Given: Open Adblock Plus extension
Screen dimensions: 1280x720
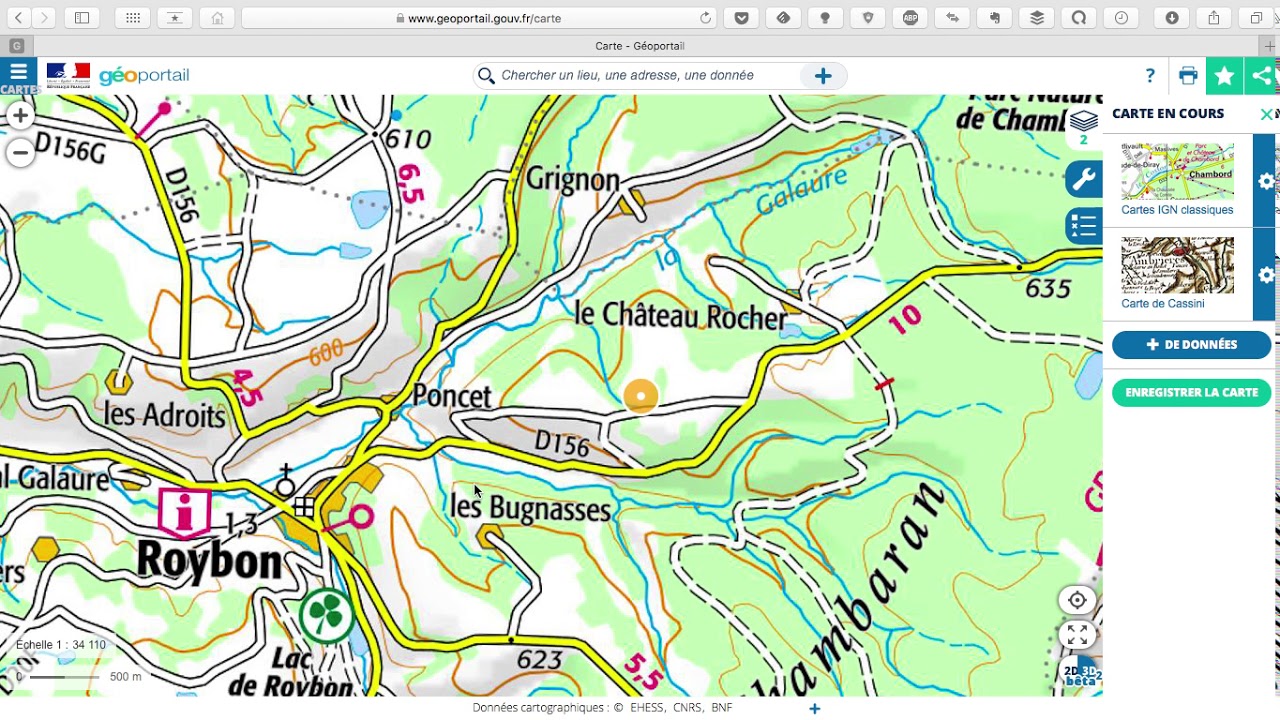Looking at the screenshot, I should tap(910, 18).
